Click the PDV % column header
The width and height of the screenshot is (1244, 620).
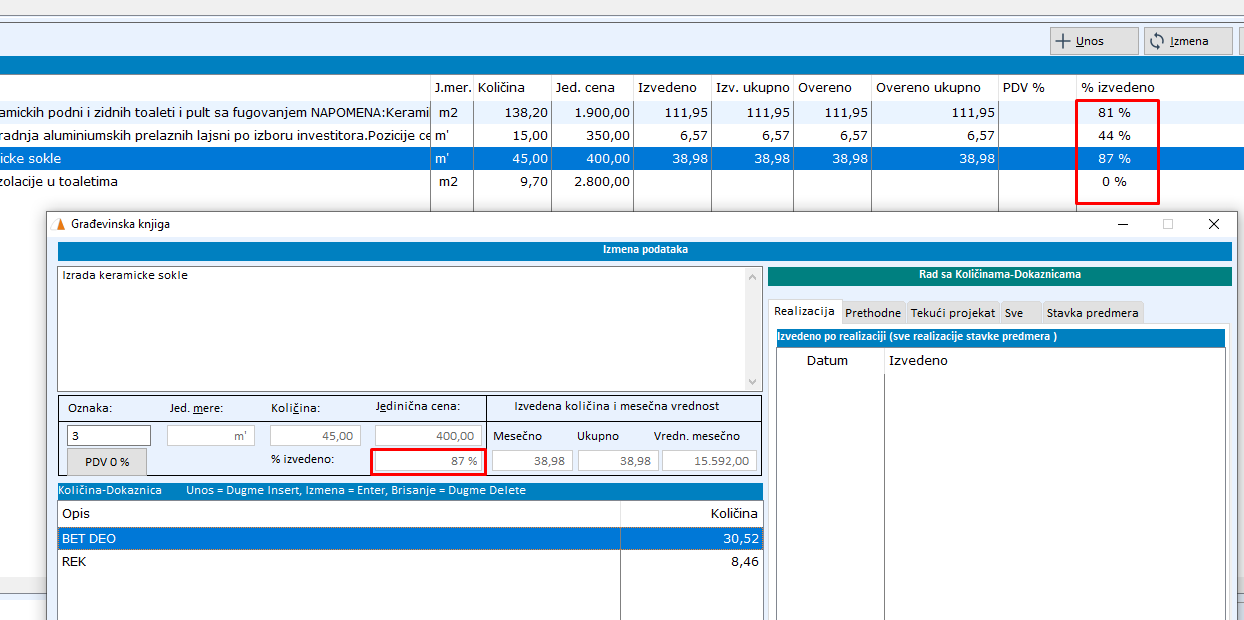[x=1038, y=88]
